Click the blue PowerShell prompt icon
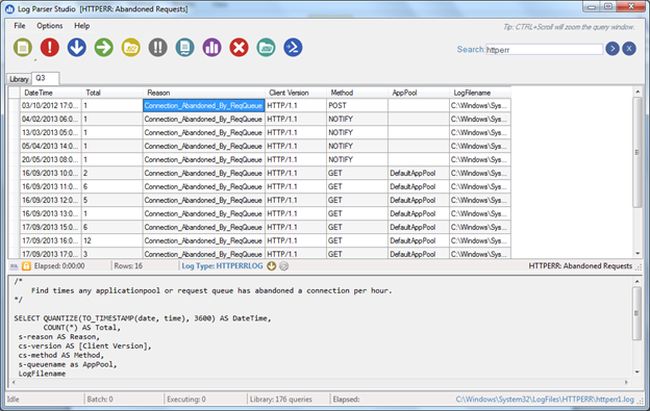This screenshot has height=411, width=650. click(x=293, y=47)
